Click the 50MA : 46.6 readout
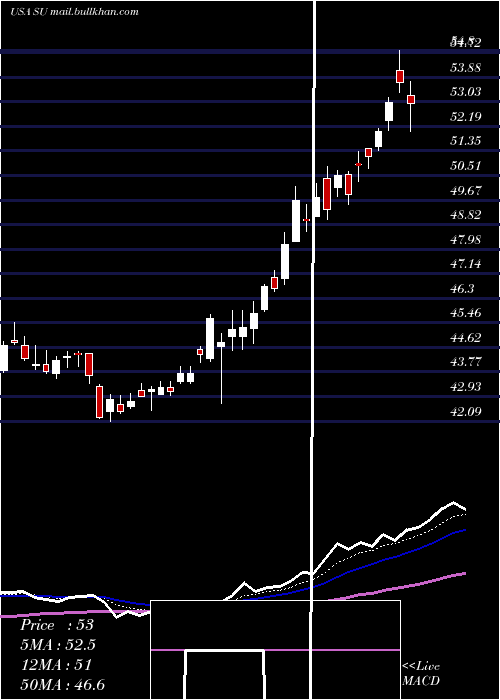 62,684
